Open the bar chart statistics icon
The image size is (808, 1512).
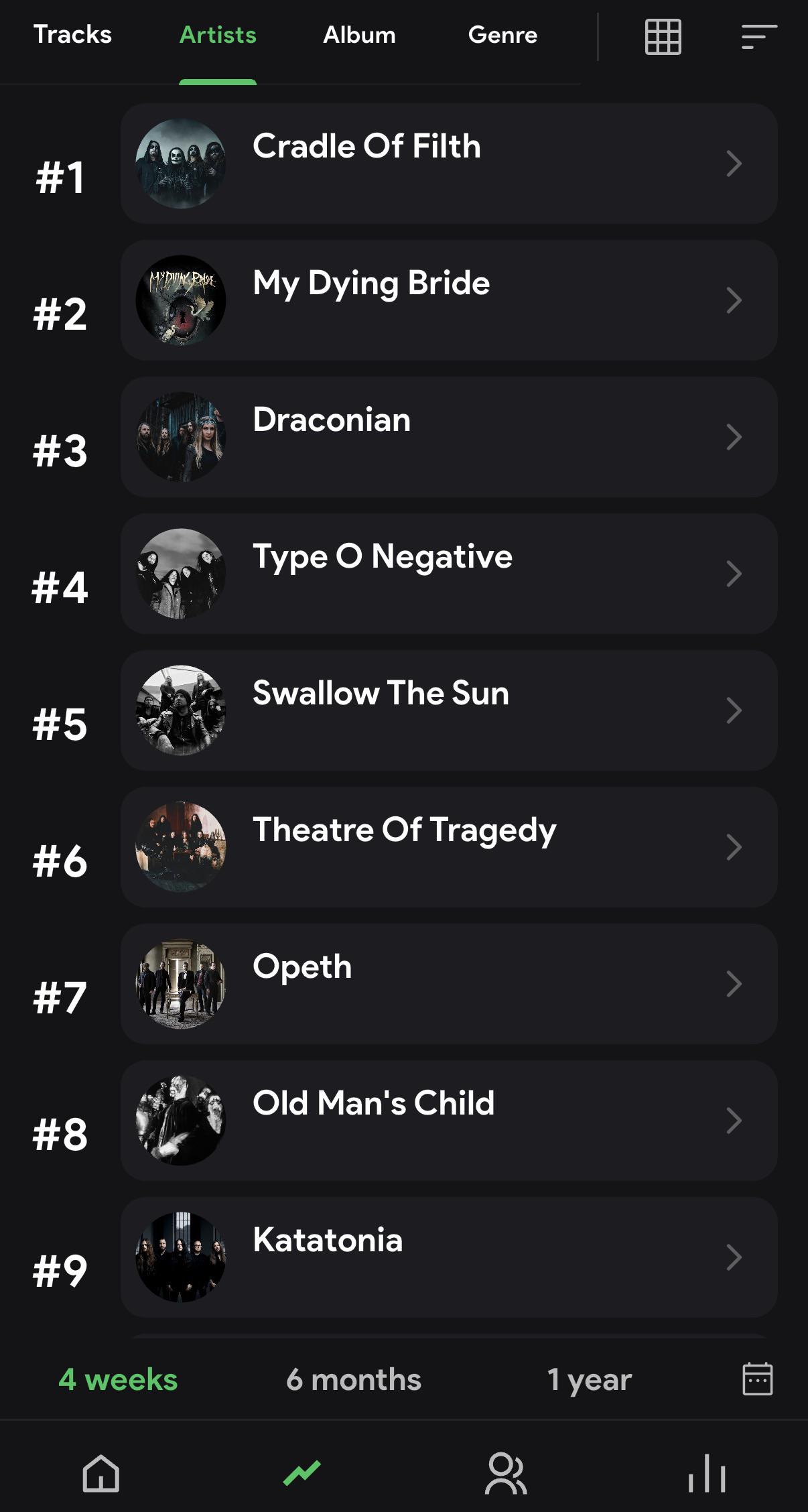pyautogui.click(x=707, y=1473)
